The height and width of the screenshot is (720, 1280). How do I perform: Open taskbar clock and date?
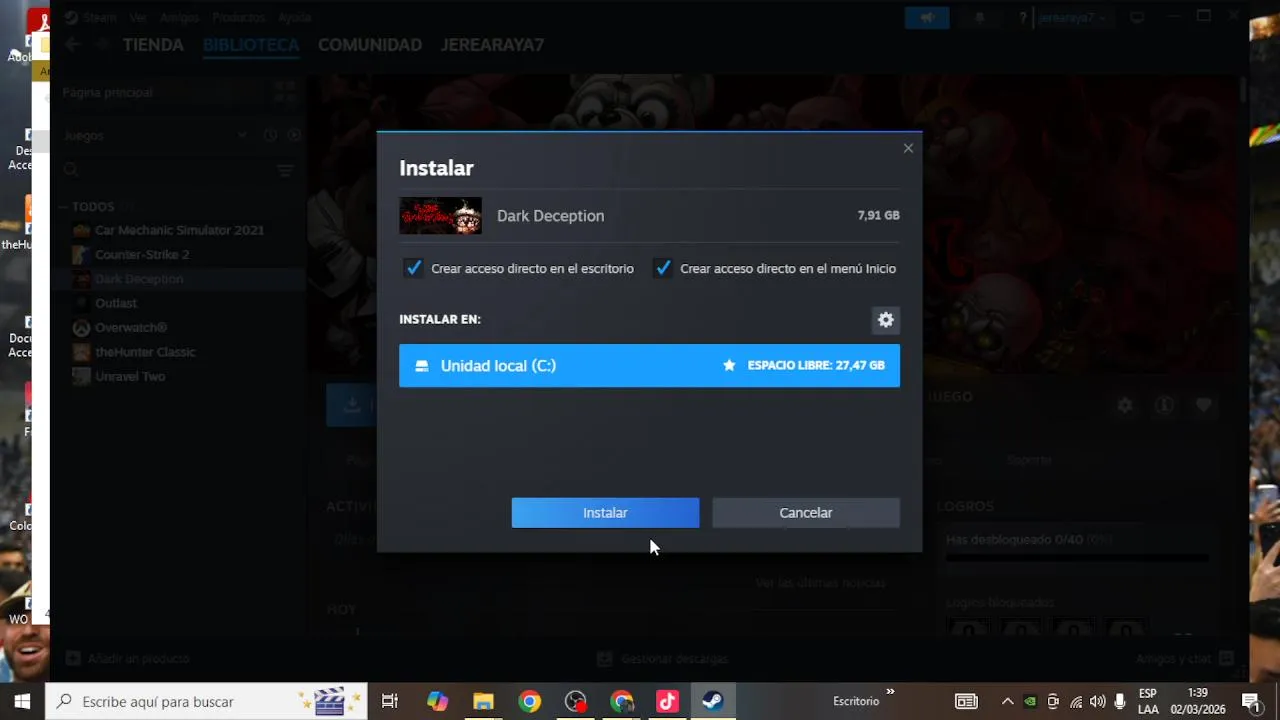coord(1198,701)
